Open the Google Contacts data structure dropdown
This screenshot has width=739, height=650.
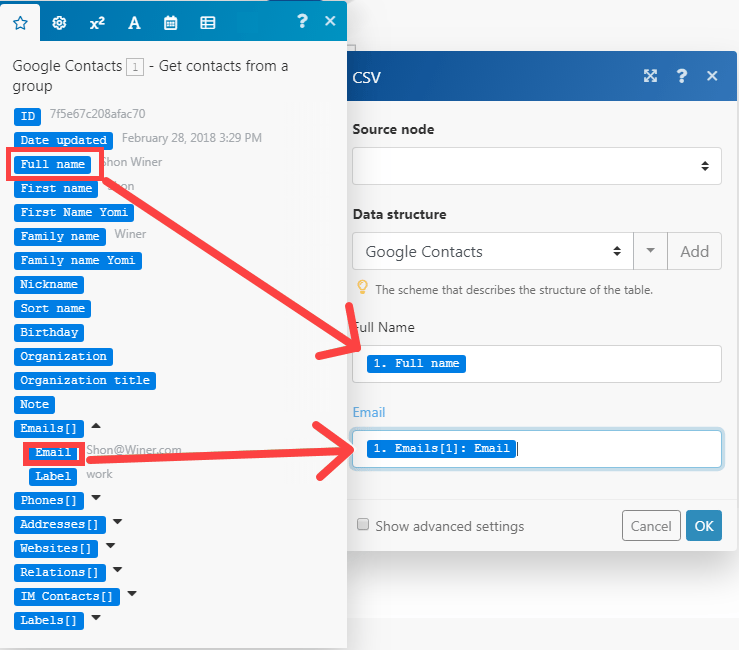(x=493, y=251)
